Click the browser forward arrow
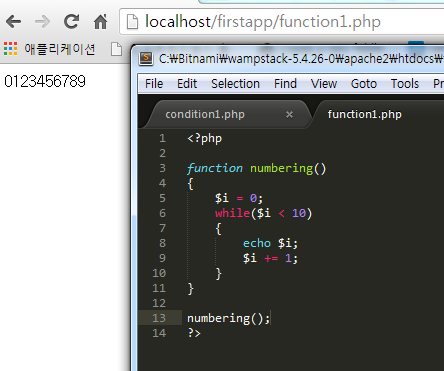This screenshot has height=371, width=444. point(42,22)
